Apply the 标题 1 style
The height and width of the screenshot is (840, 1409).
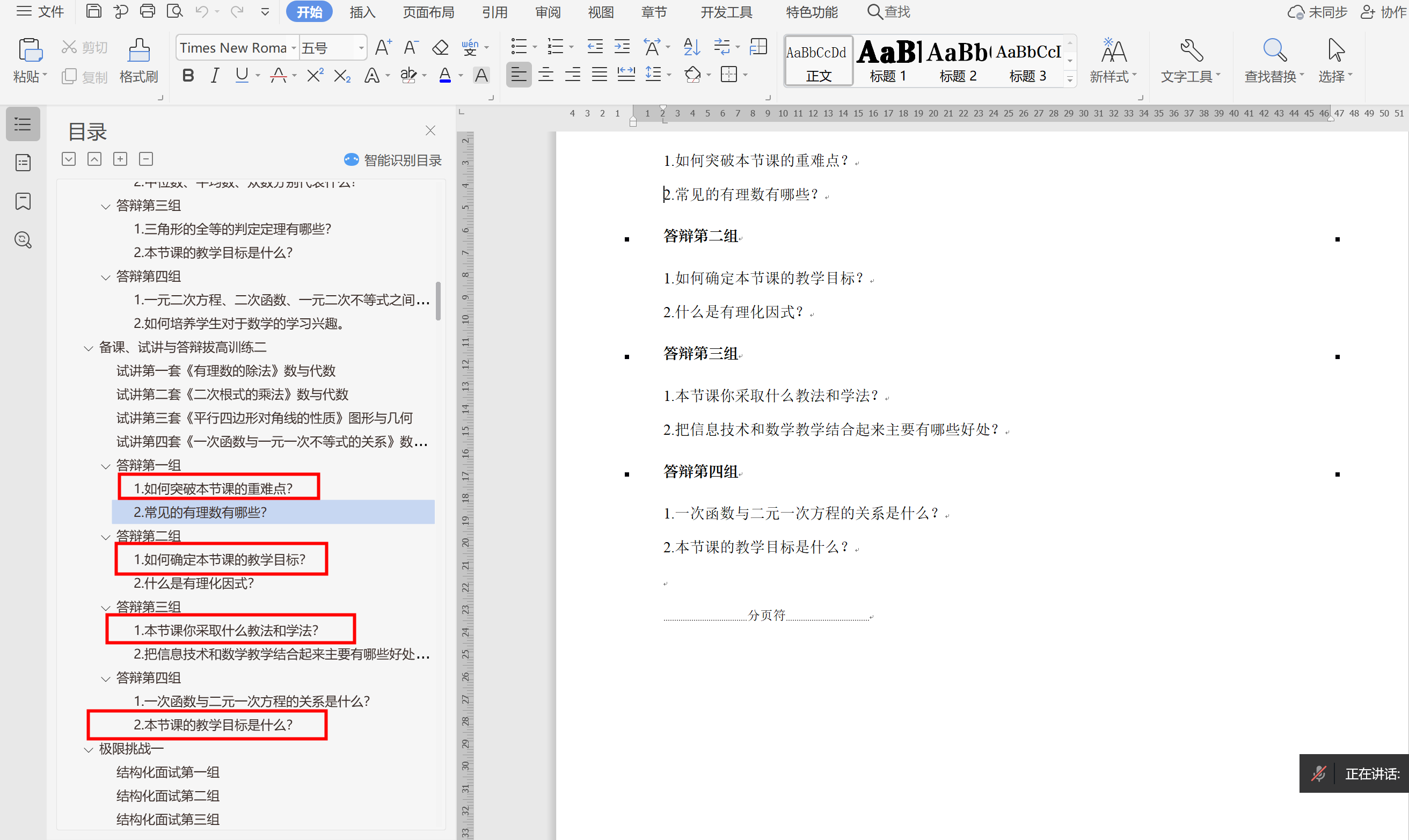pyautogui.click(x=888, y=61)
